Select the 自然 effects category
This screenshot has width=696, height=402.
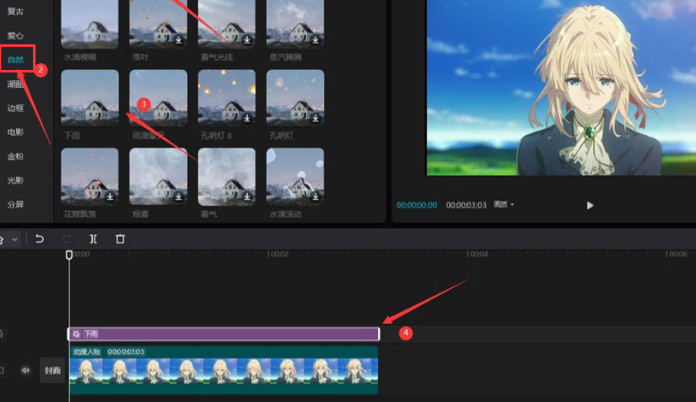click(x=16, y=59)
